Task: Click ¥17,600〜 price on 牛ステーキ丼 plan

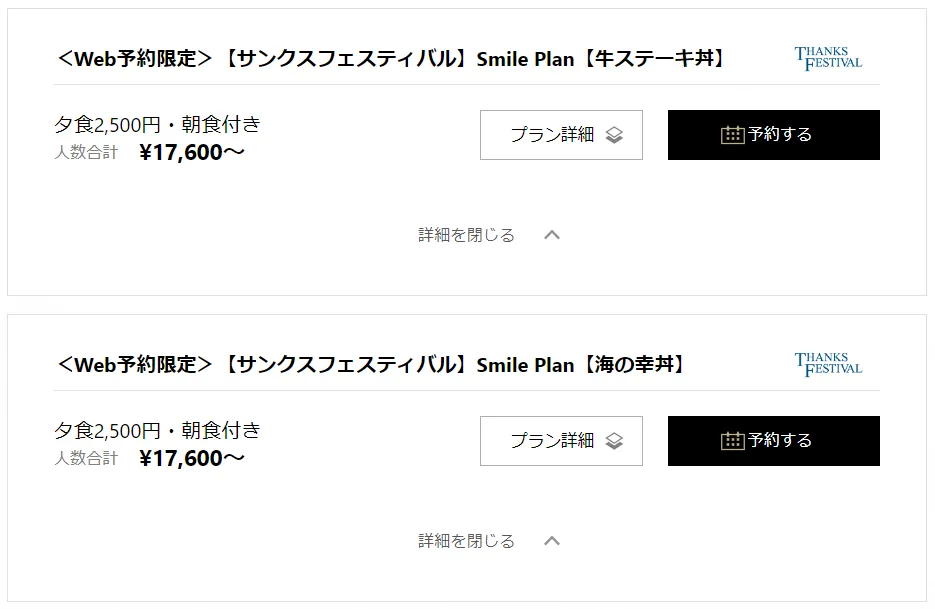Action: pyautogui.click(x=192, y=153)
